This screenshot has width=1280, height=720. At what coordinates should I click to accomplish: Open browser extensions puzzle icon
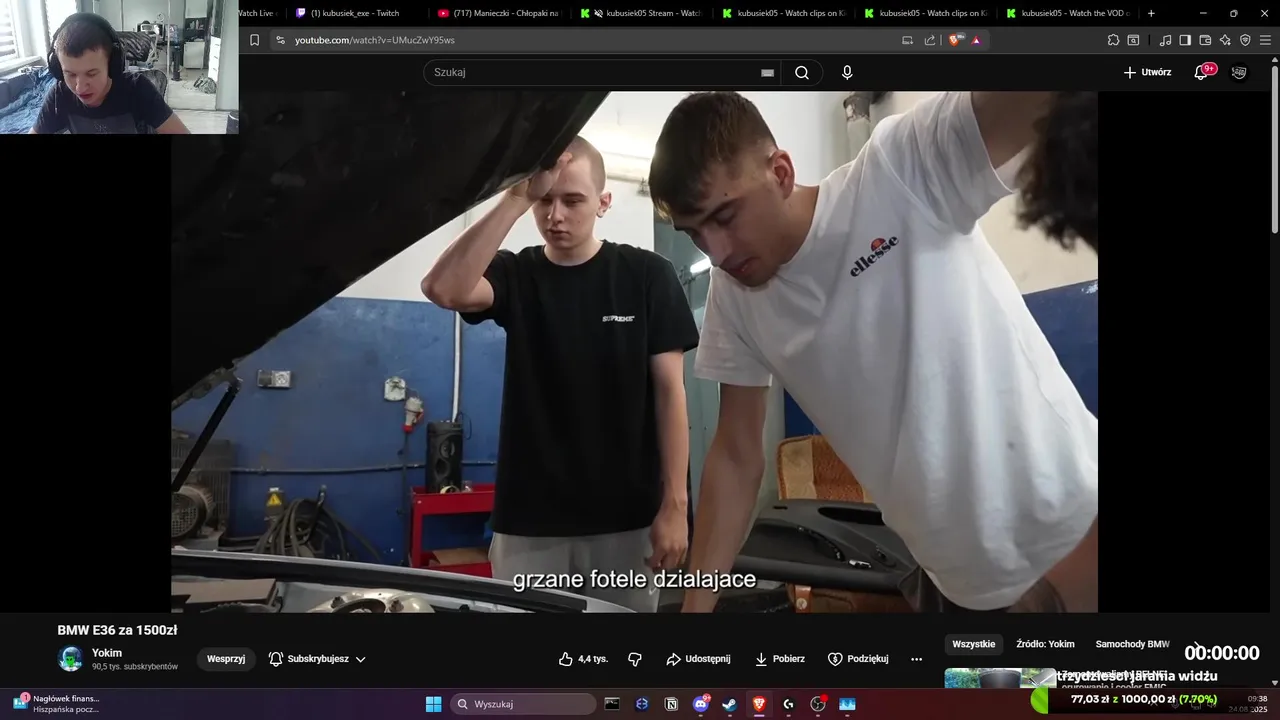point(1113,40)
